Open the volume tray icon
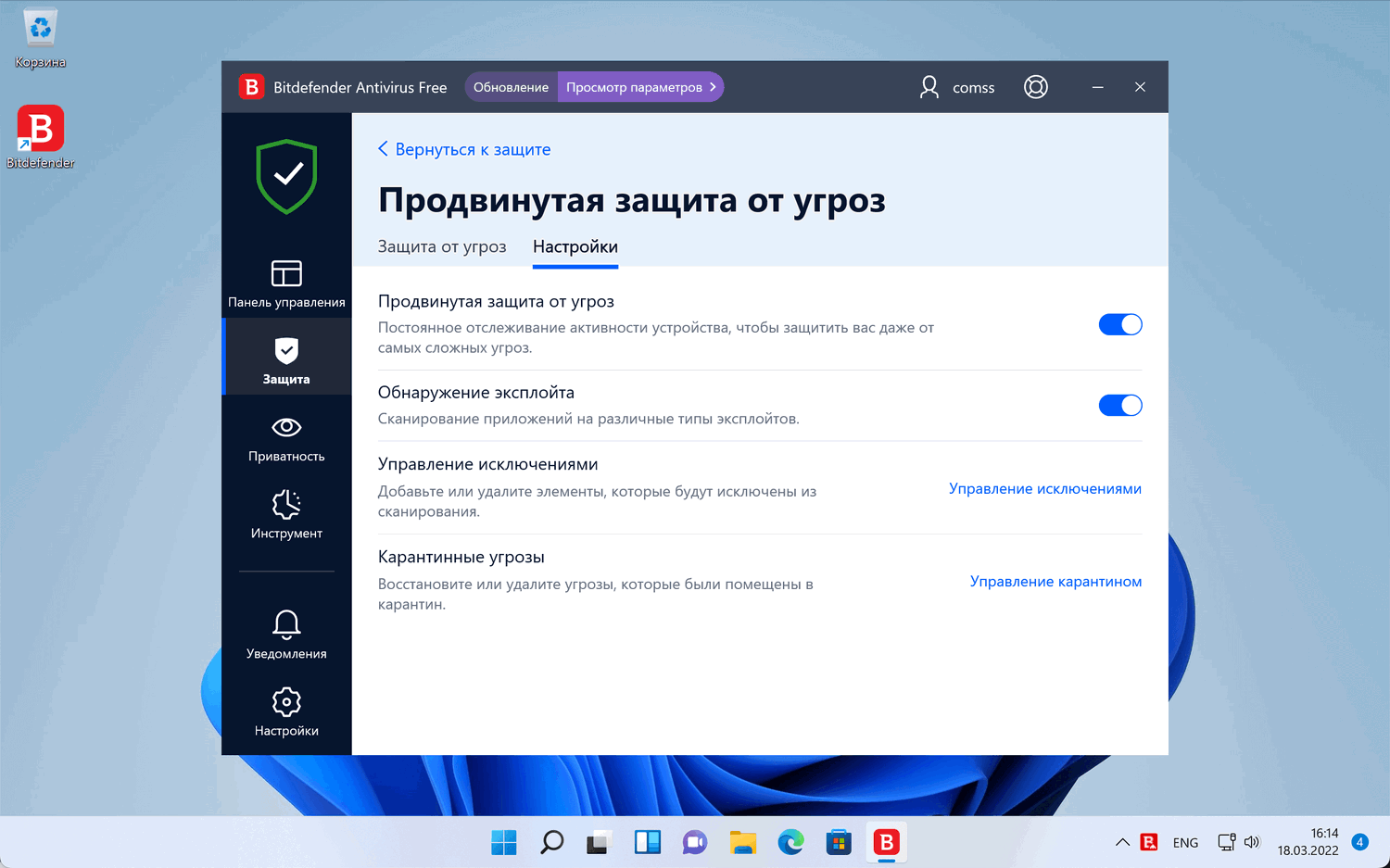Screen dimensions: 1390x868 tap(1252, 842)
